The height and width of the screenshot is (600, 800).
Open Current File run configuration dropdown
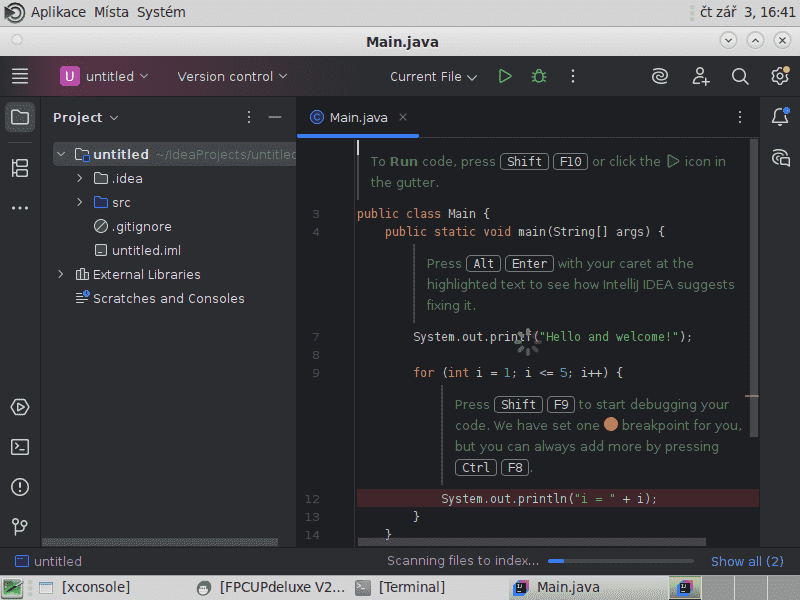pyautogui.click(x=434, y=77)
